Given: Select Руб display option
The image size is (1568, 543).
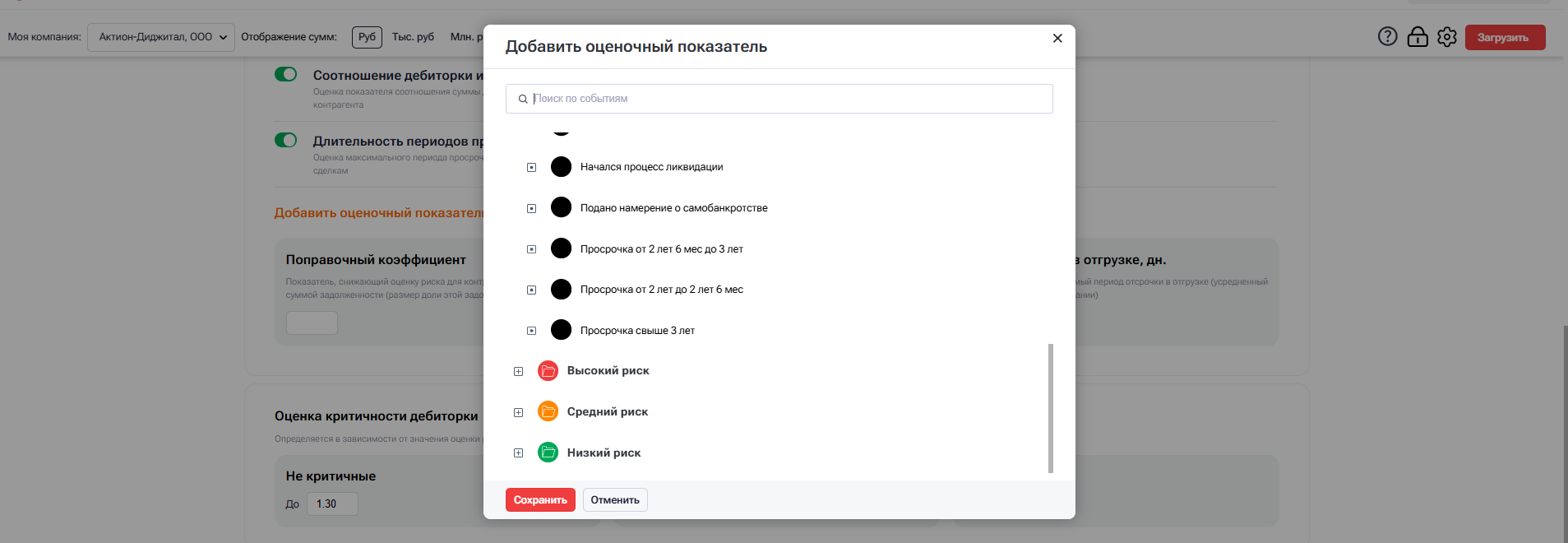Looking at the screenshot, I should [367, 37].
